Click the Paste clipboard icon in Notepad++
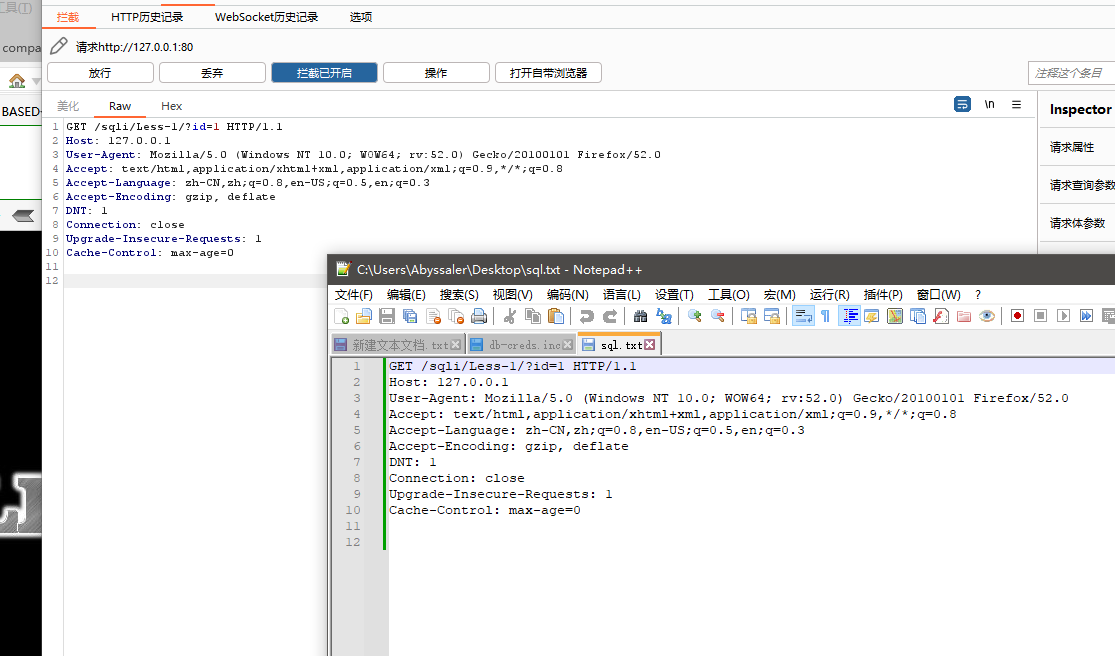Viewport: 1115px width, 656px height. pos(556,316)
